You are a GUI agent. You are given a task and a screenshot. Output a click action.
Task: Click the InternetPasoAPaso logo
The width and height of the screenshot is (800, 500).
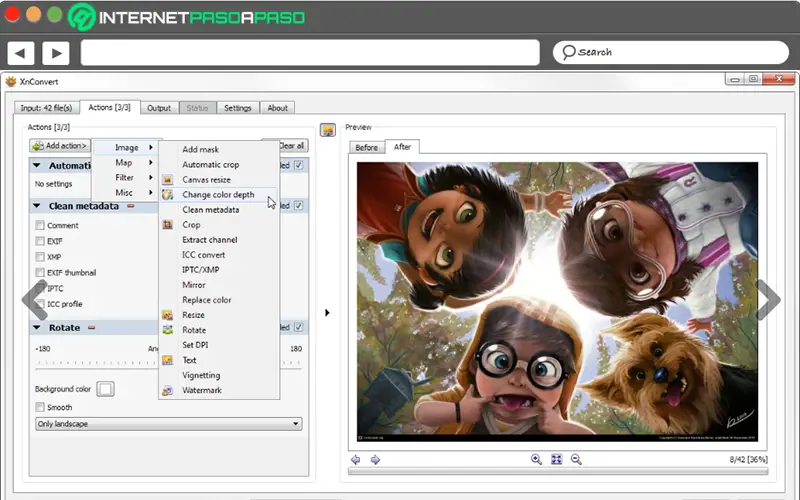click(187, 17)
